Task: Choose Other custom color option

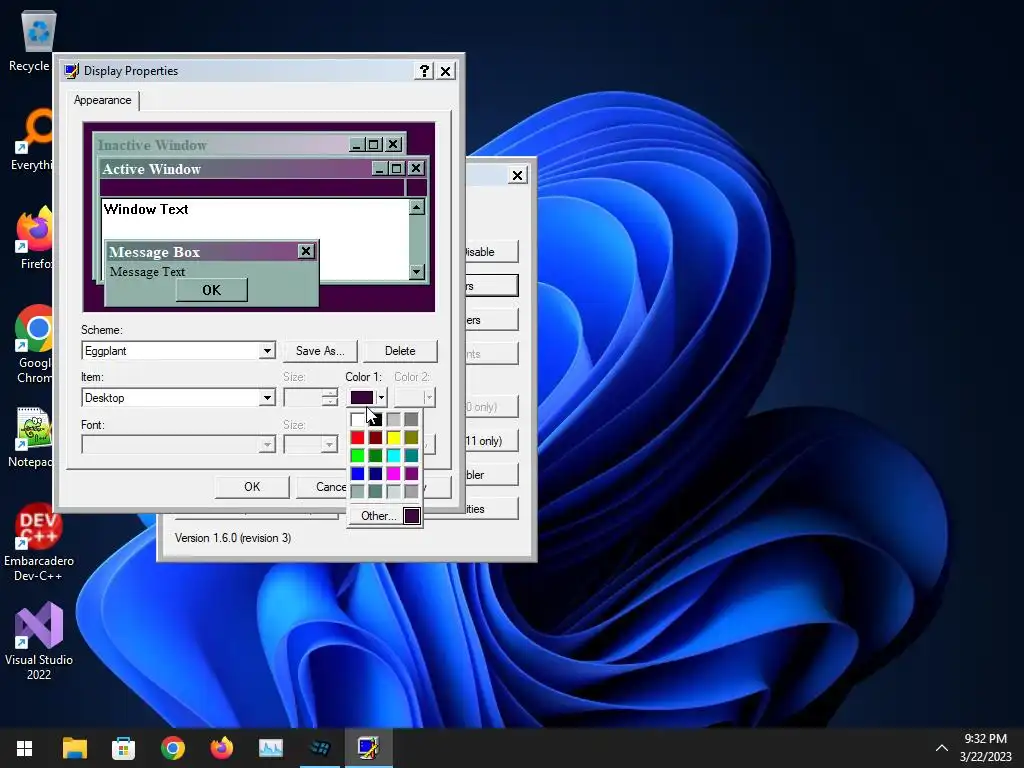Action: pyautogui.click(x=378, y=516)
